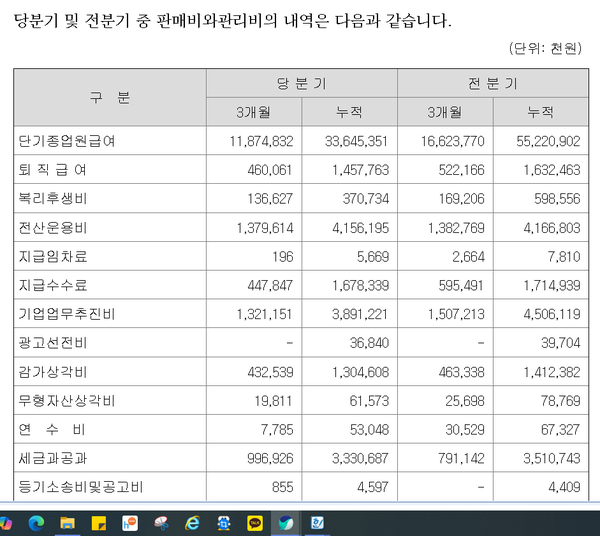The image size is (600, 536).
Task: Select the 광고선전비 row label
Action: (x=53, y=343)
